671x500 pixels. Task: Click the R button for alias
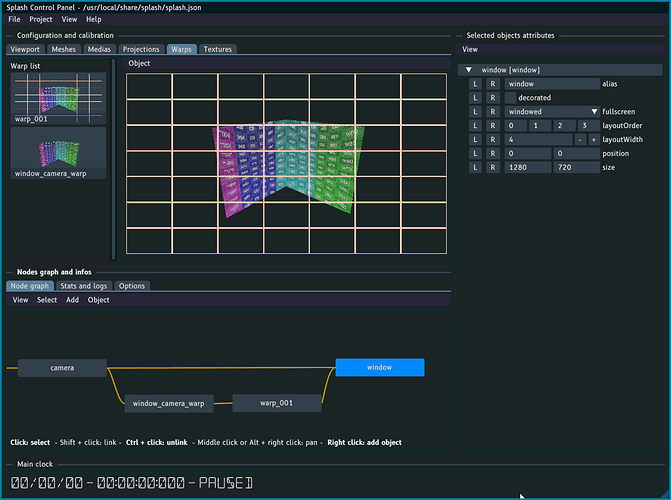click(493, 84)
